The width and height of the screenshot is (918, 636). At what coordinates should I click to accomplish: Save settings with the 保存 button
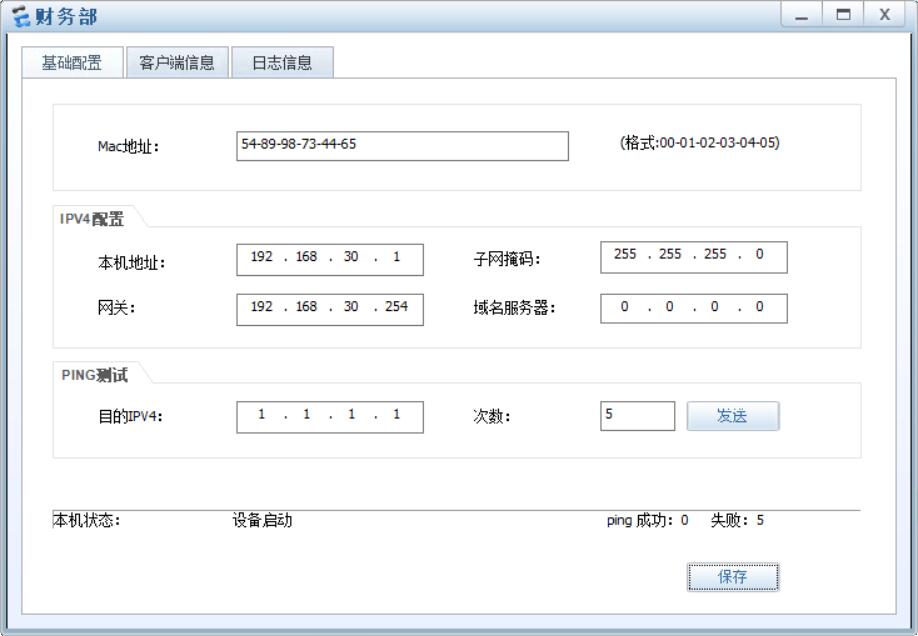[732, 577]
